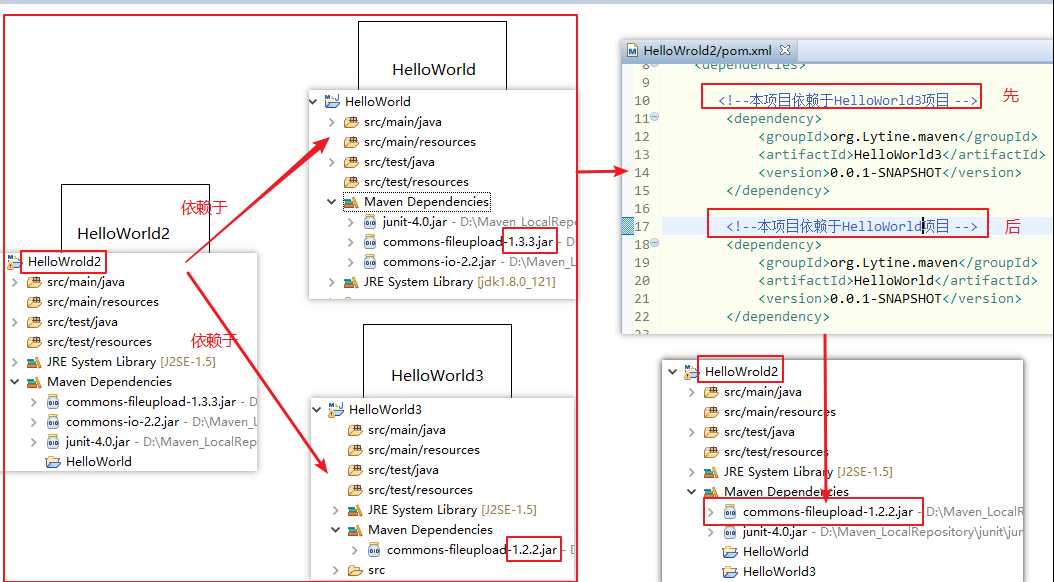Image resolution: width=1054 pixels, height=582 pixels.
Task: Click src/main/java package icon in HelloWorld project
Action: [351, 122]
